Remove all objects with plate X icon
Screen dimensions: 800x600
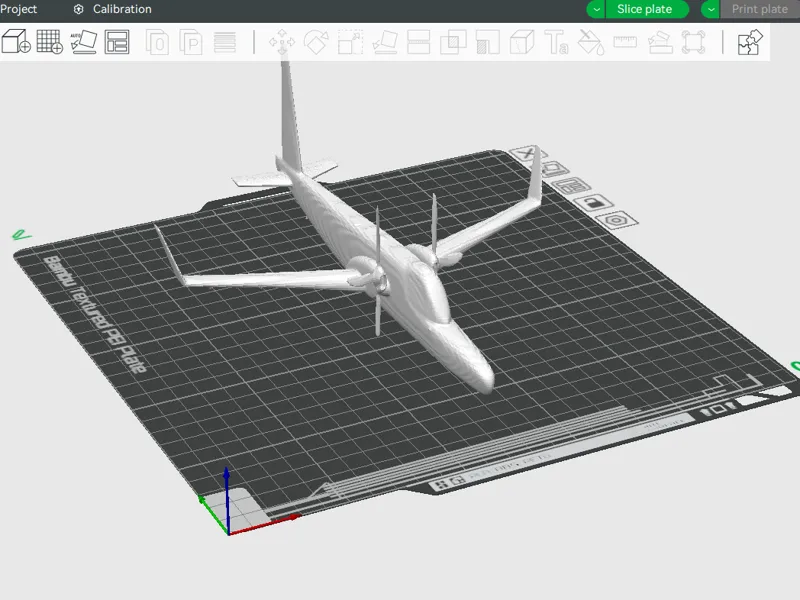pos(528,153)
